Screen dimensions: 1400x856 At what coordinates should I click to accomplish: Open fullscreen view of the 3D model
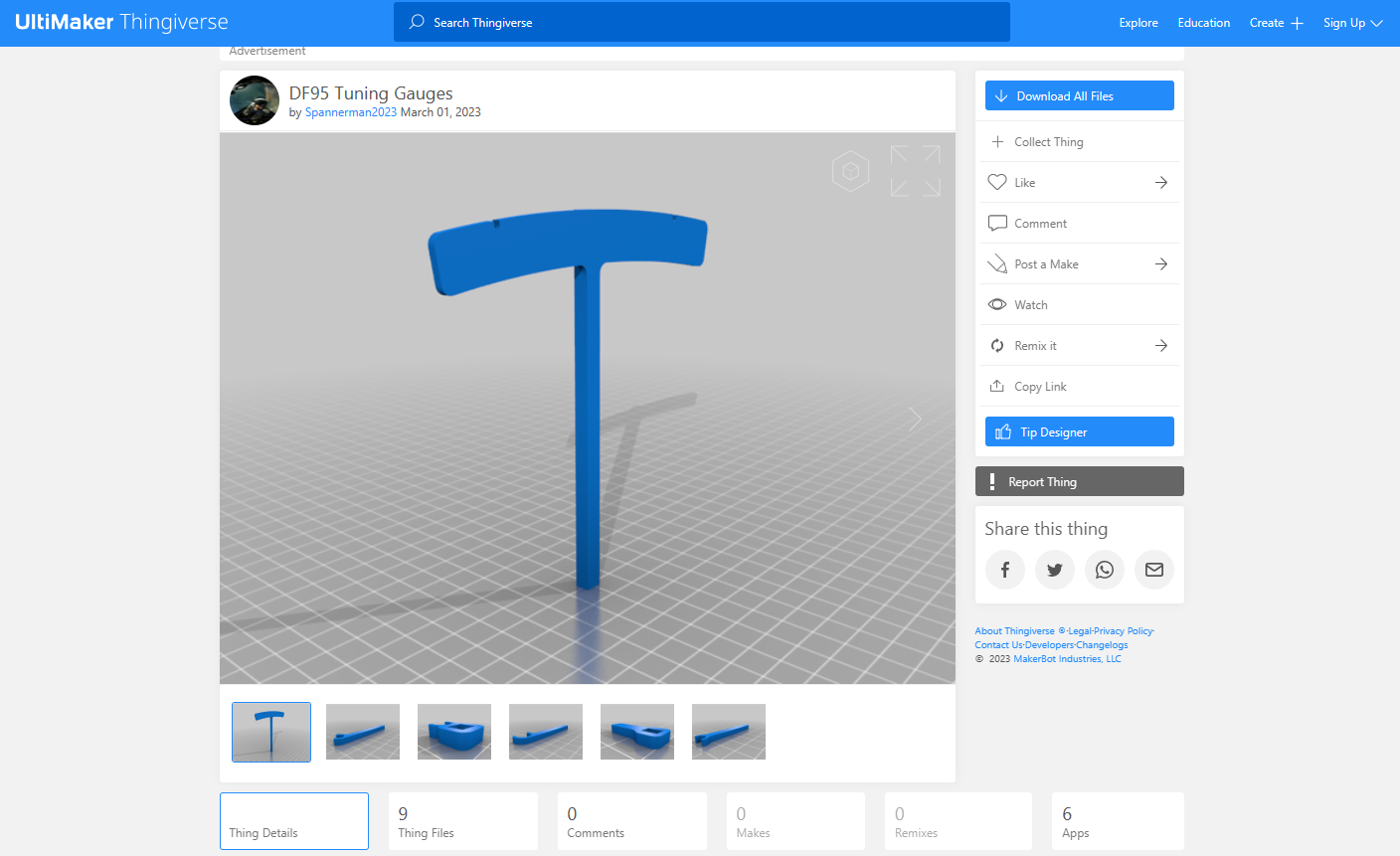pyautogui.click(x=915, y=171)
